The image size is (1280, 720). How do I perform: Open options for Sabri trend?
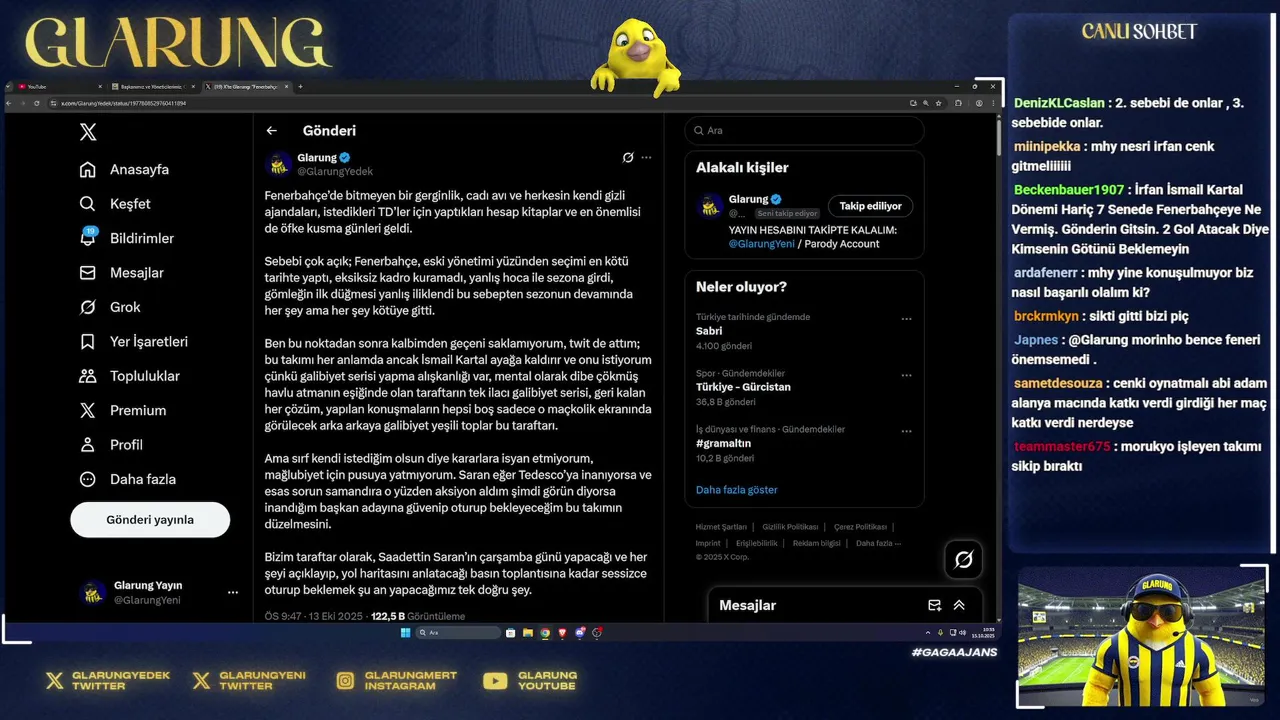pos(906,320)
